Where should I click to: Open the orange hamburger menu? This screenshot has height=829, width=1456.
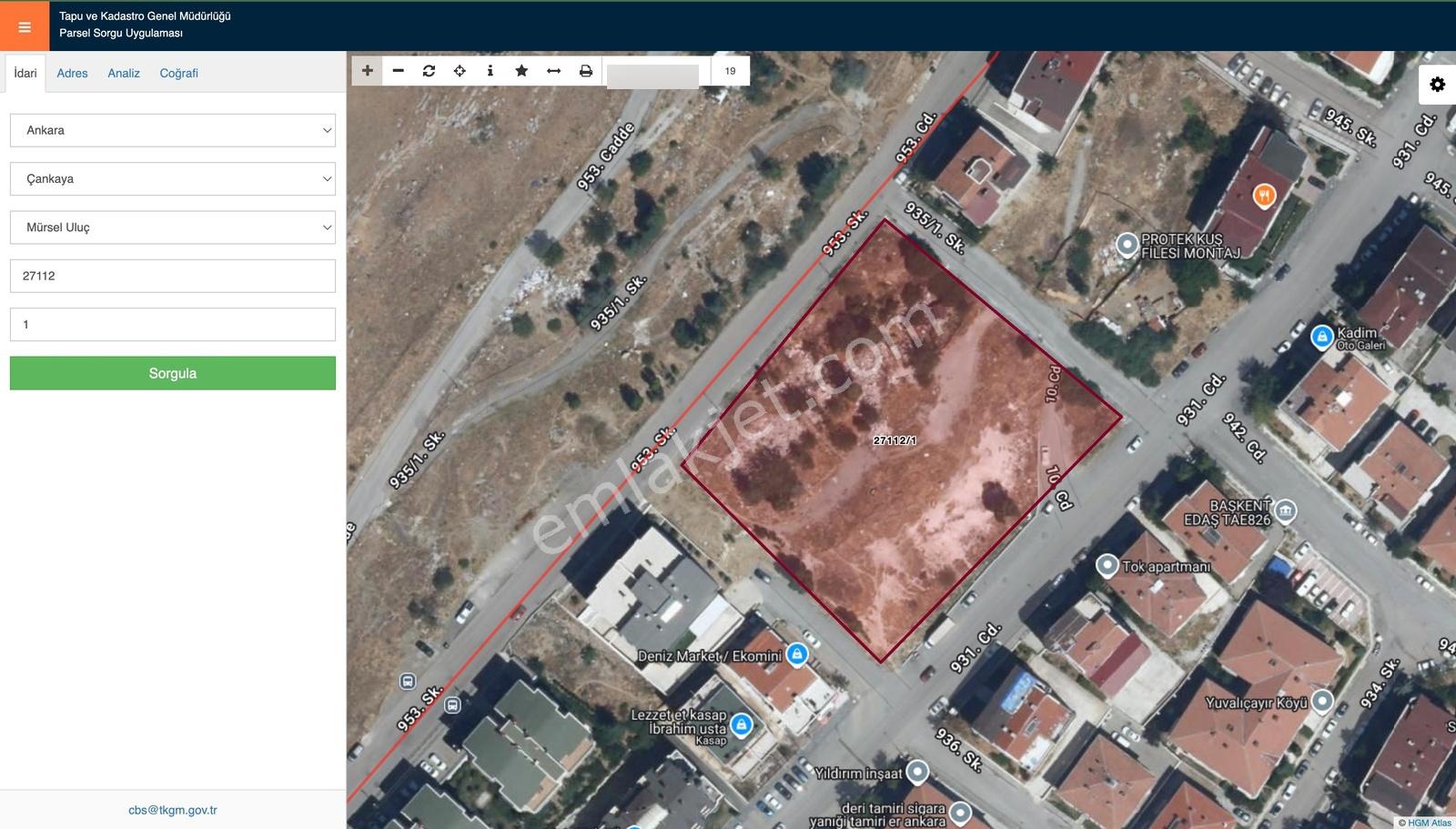25,26
